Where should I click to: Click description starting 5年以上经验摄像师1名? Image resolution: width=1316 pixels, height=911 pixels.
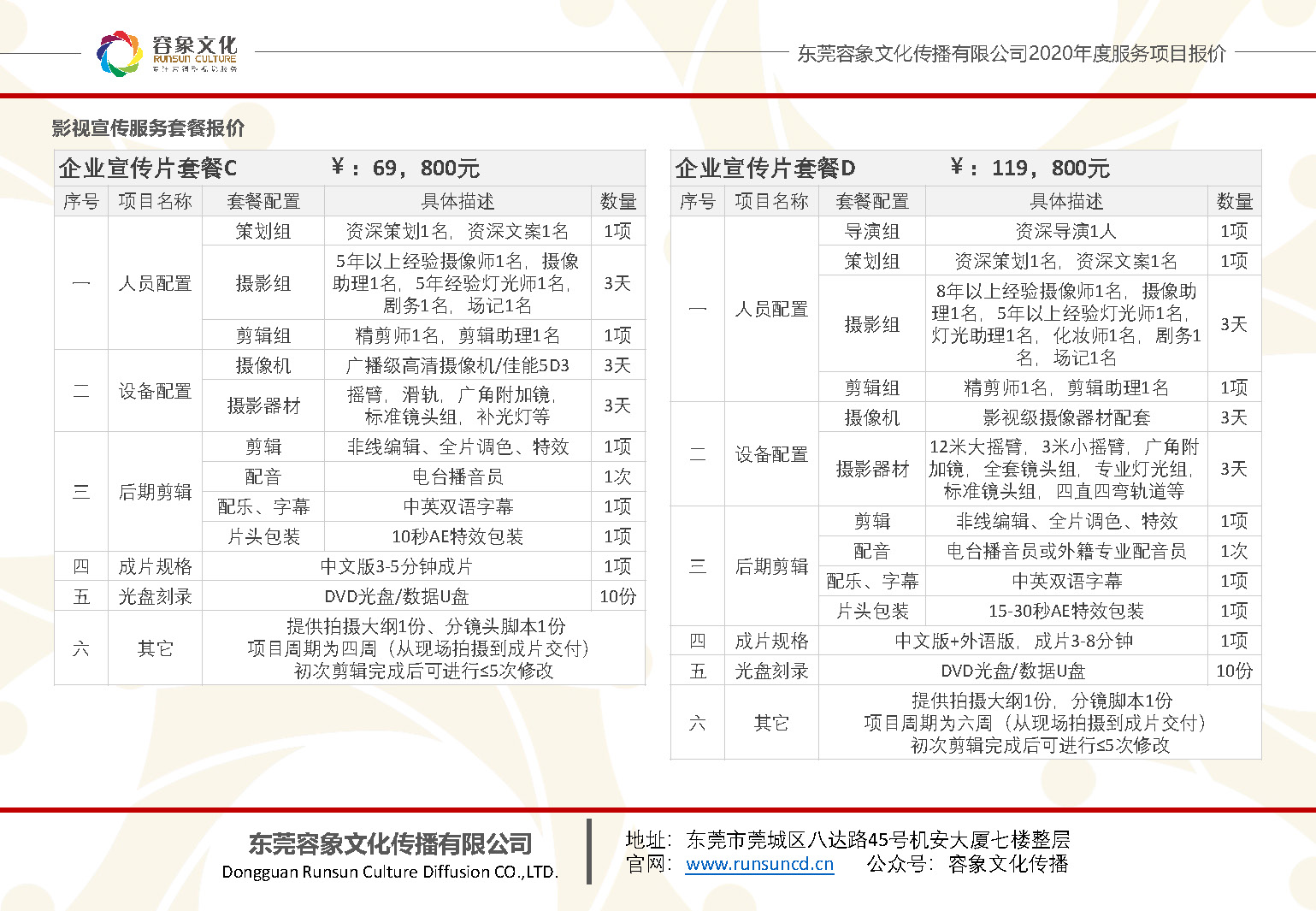[457, 283]
